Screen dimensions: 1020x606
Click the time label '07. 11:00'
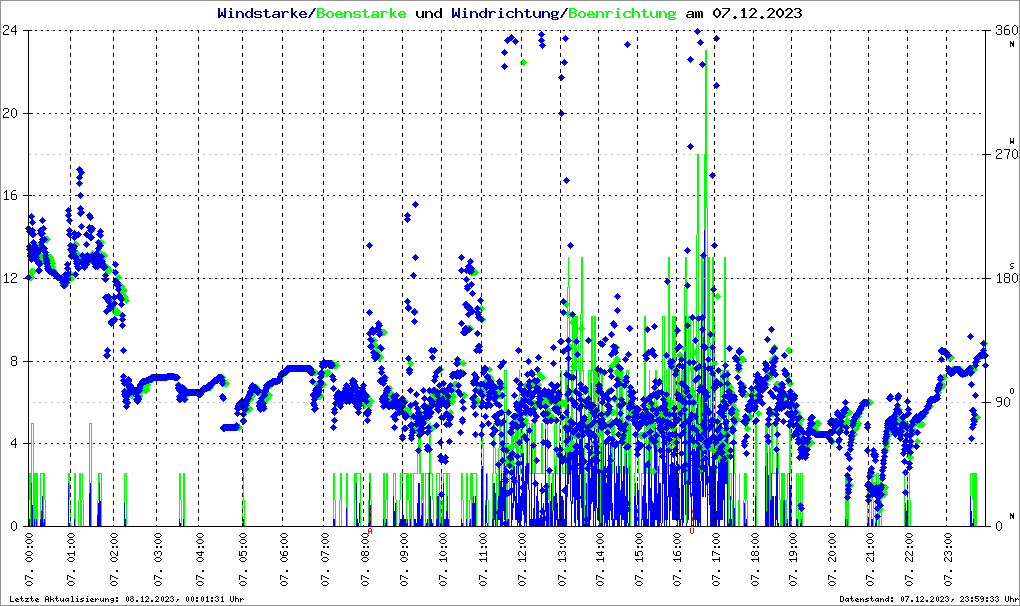pos(482,559)
